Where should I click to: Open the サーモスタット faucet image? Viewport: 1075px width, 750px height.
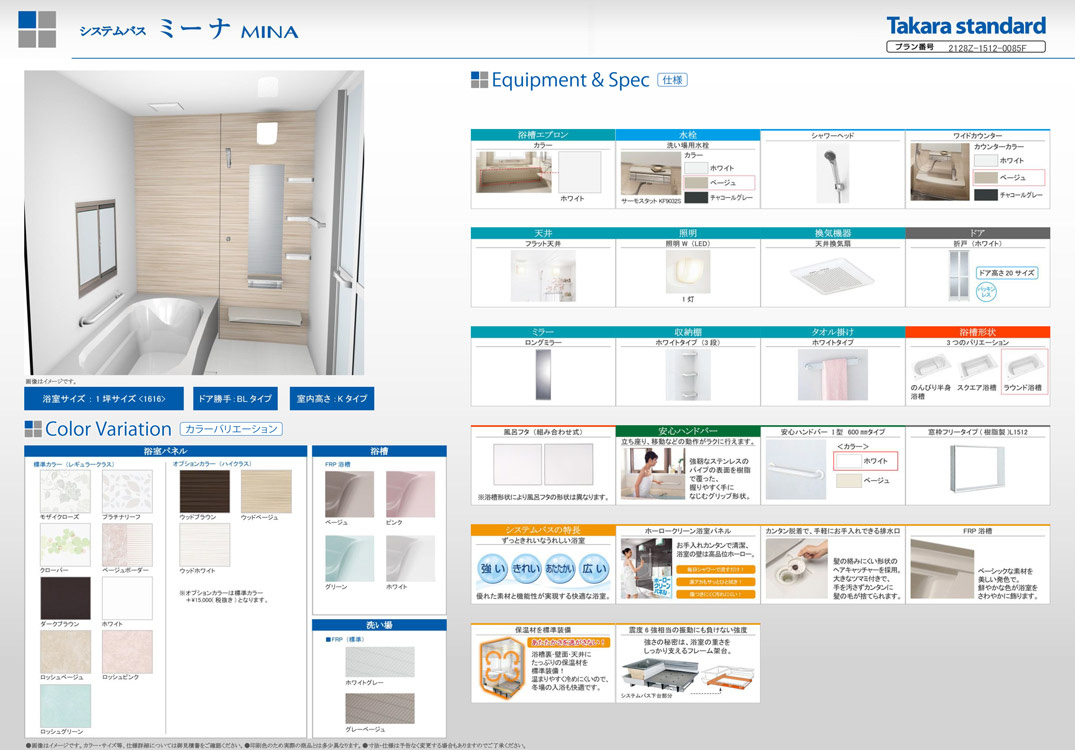point(651,173)
